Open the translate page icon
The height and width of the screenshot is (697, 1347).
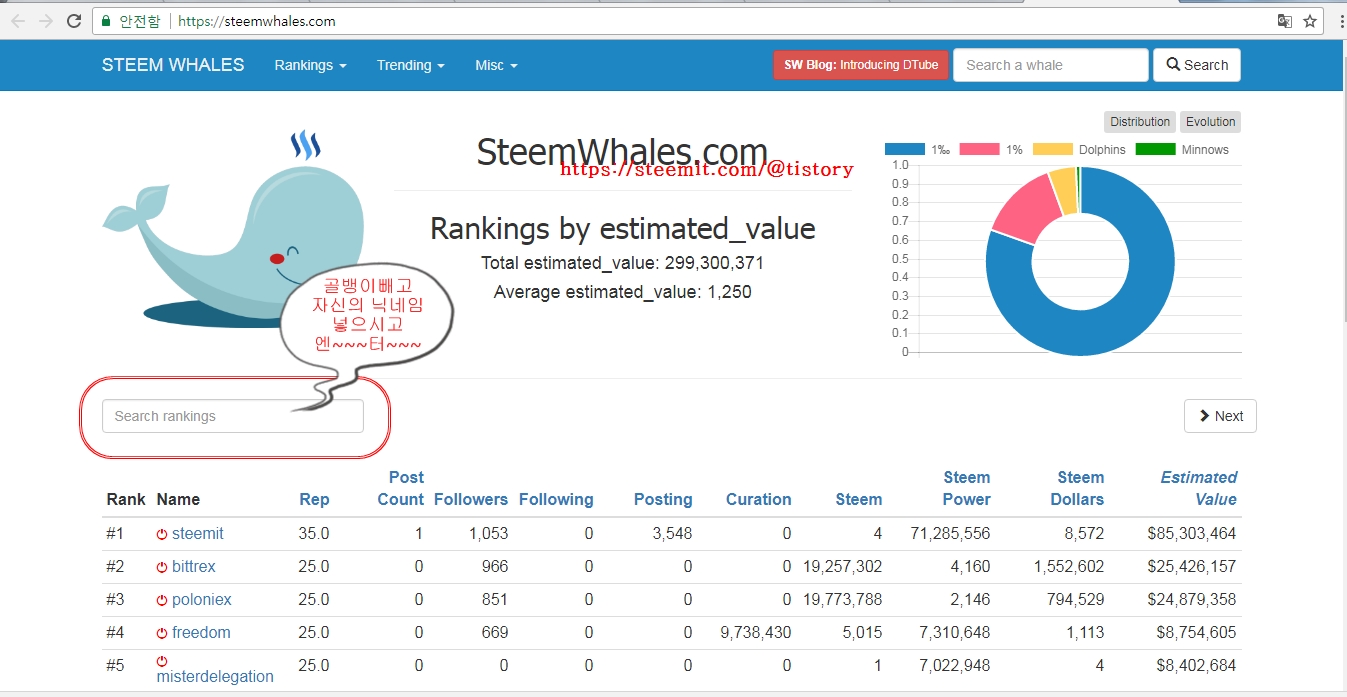point(1285,21)
